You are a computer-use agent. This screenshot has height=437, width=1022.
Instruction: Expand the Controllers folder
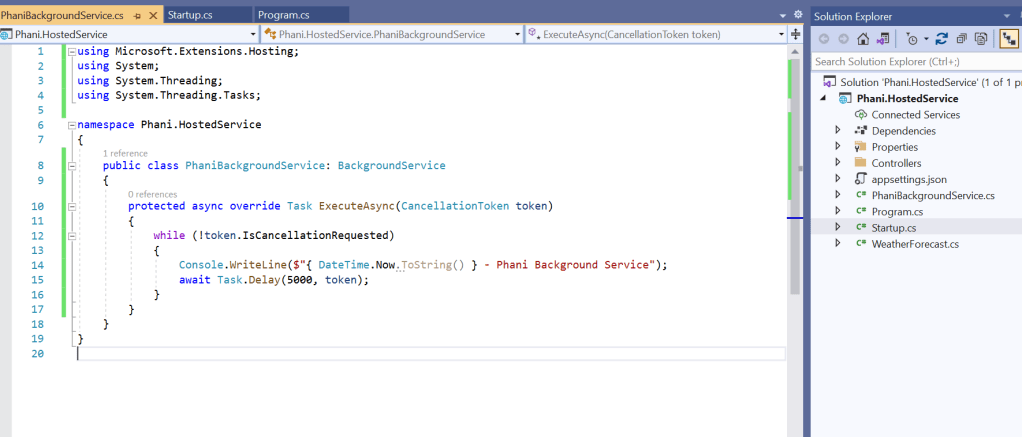coord(838,163)
